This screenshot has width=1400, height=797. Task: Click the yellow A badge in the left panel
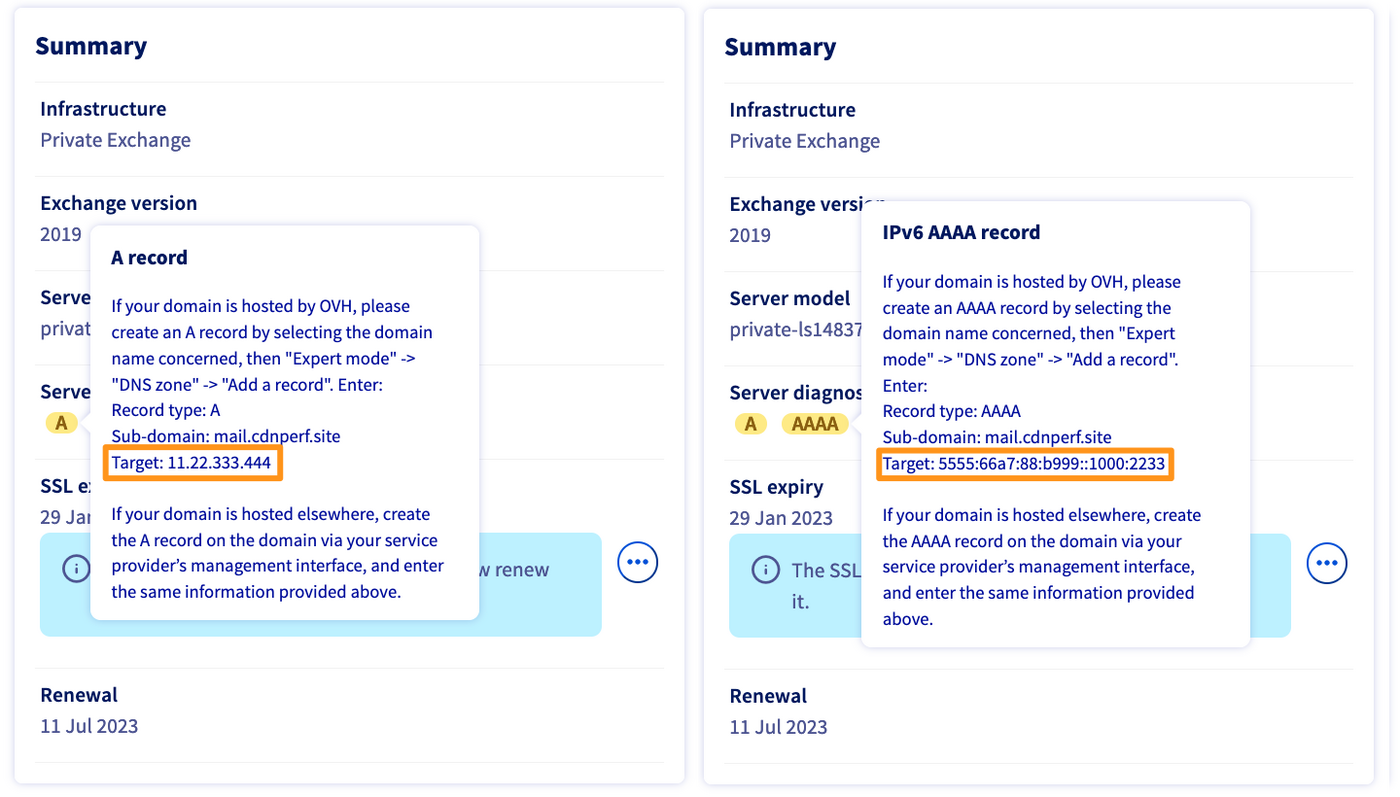point(61,423)
